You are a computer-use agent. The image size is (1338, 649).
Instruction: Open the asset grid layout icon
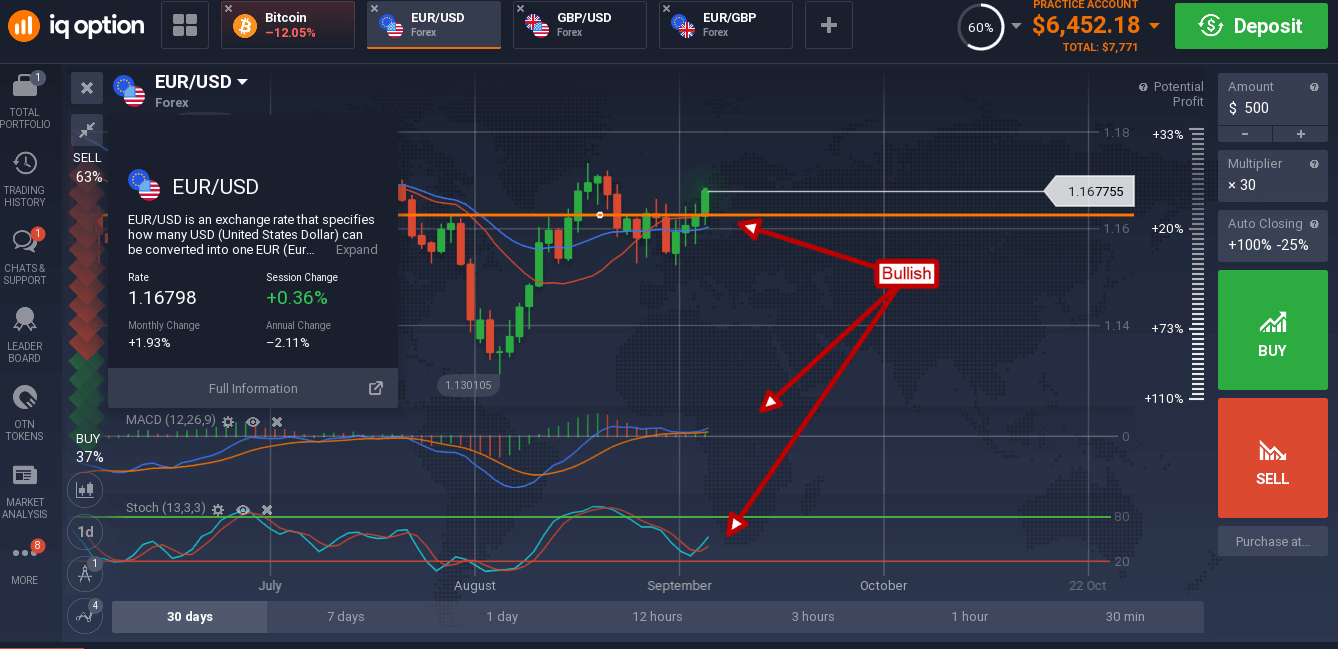click(184, 25)
